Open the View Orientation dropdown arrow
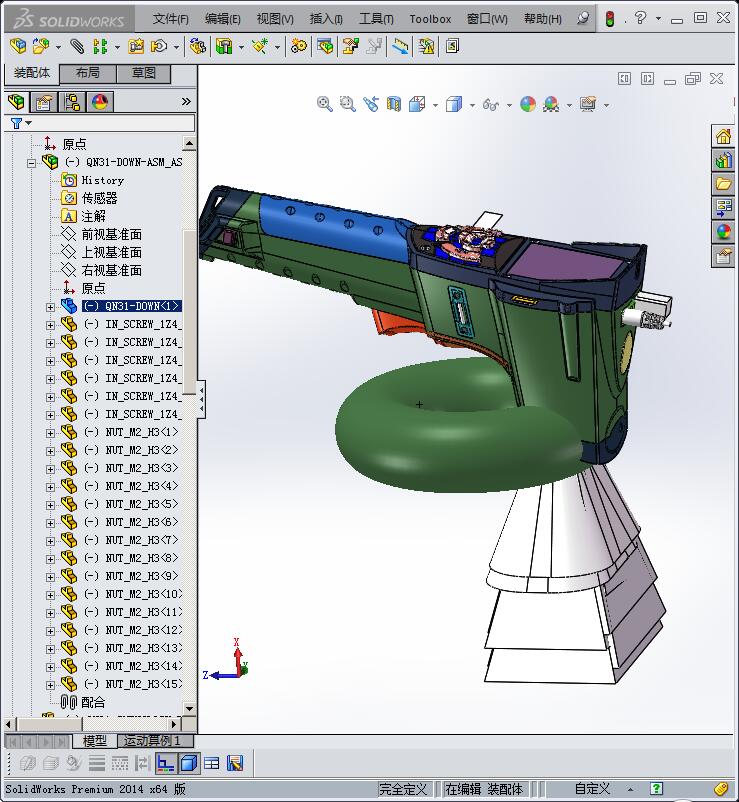The height and width of the screenshot is (802, 739). [x=435, y=105]
